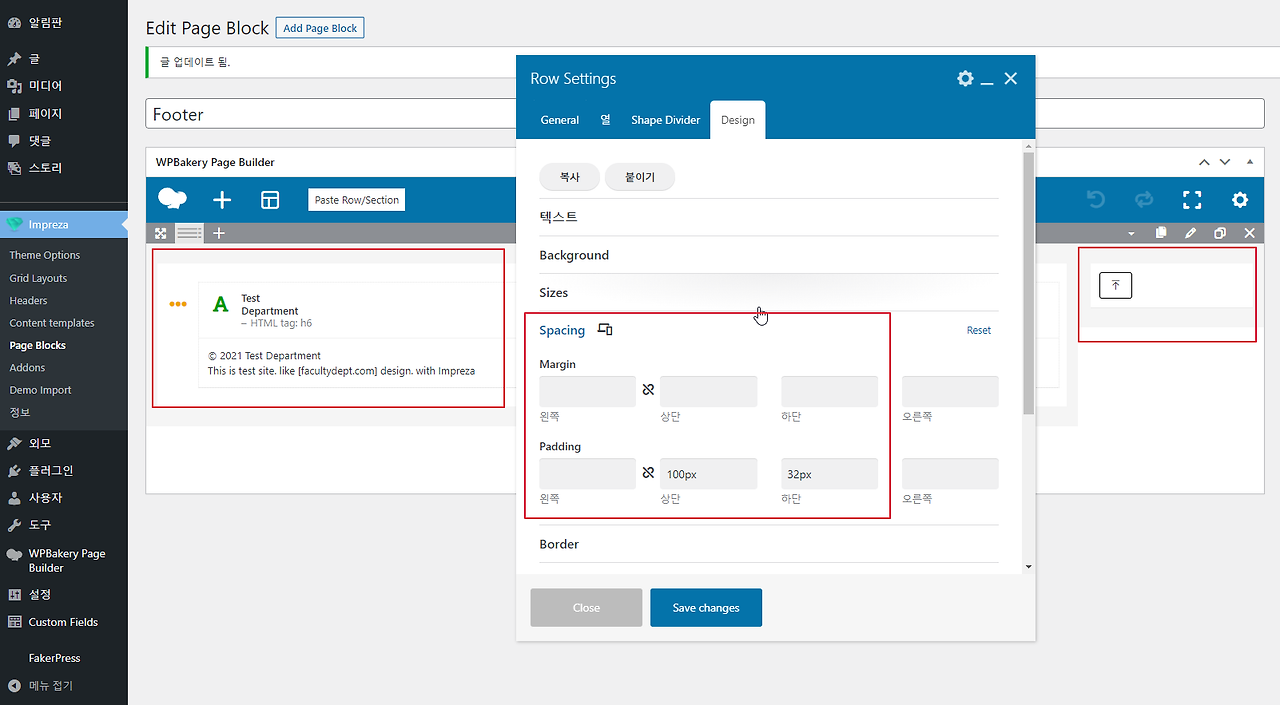Click the redo arrow icon
The width and height of the screenshot is (1280, 705).
pos(1144,200)
